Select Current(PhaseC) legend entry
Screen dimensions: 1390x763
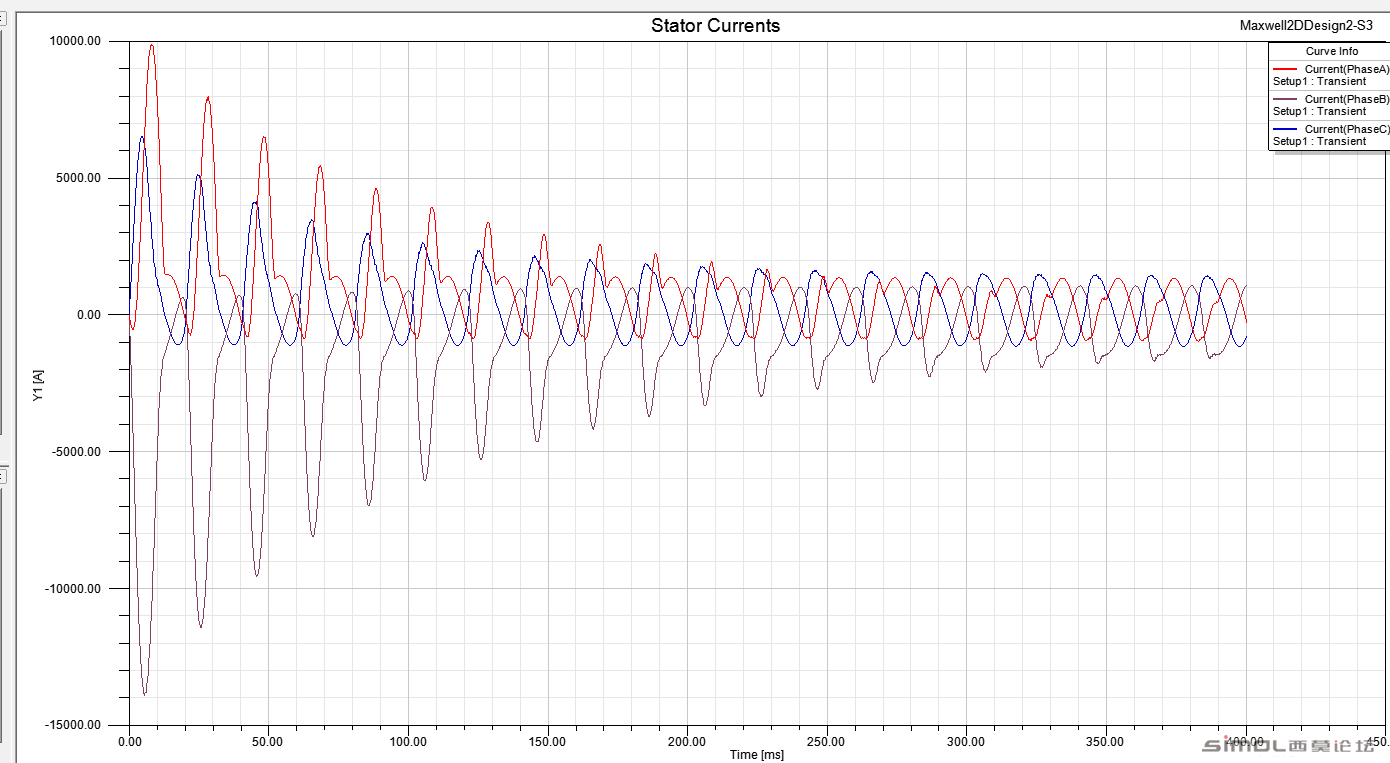coord(1347,129)
